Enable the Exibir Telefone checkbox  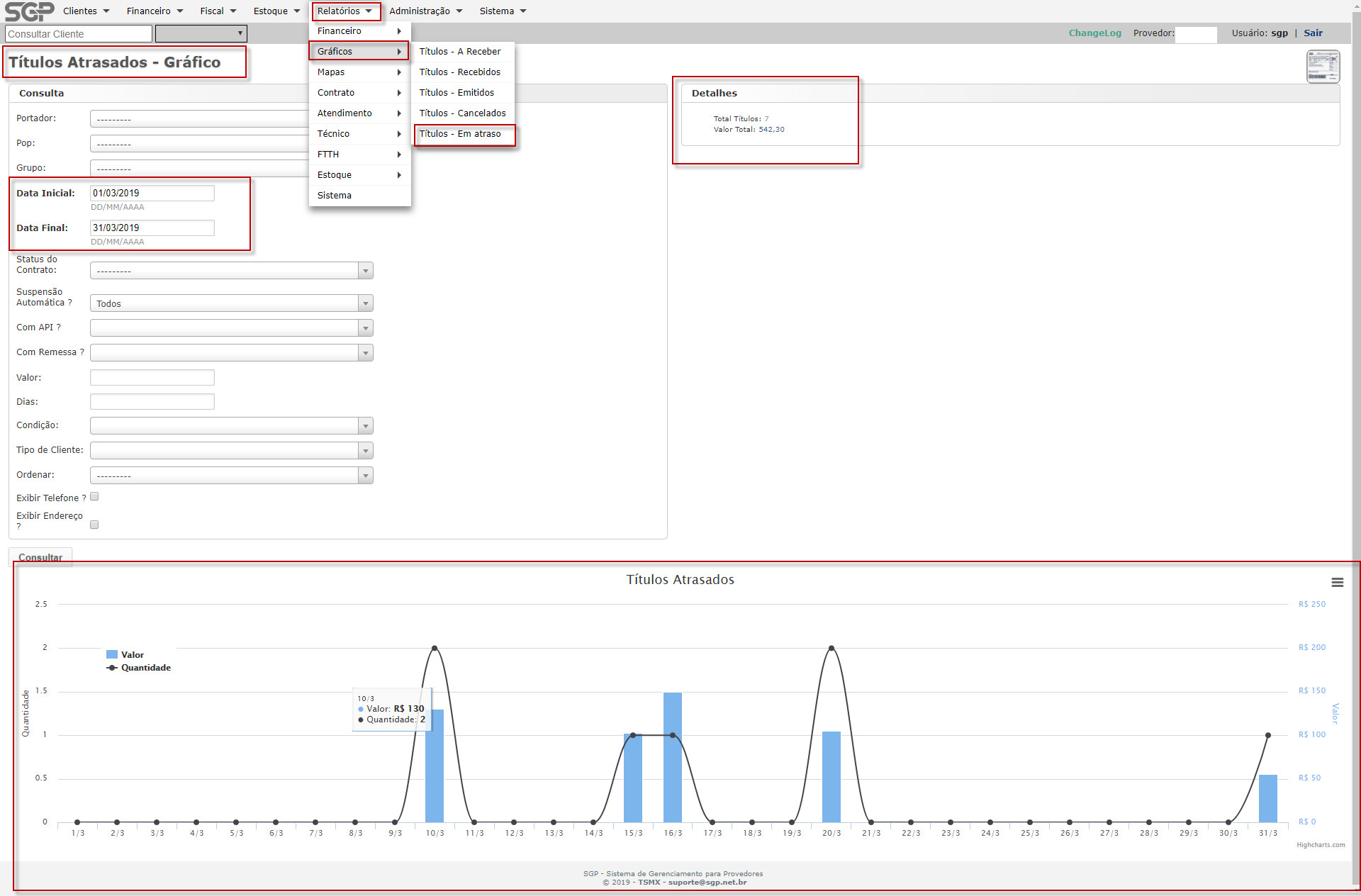pyautogui.click(x=94, y=497)
